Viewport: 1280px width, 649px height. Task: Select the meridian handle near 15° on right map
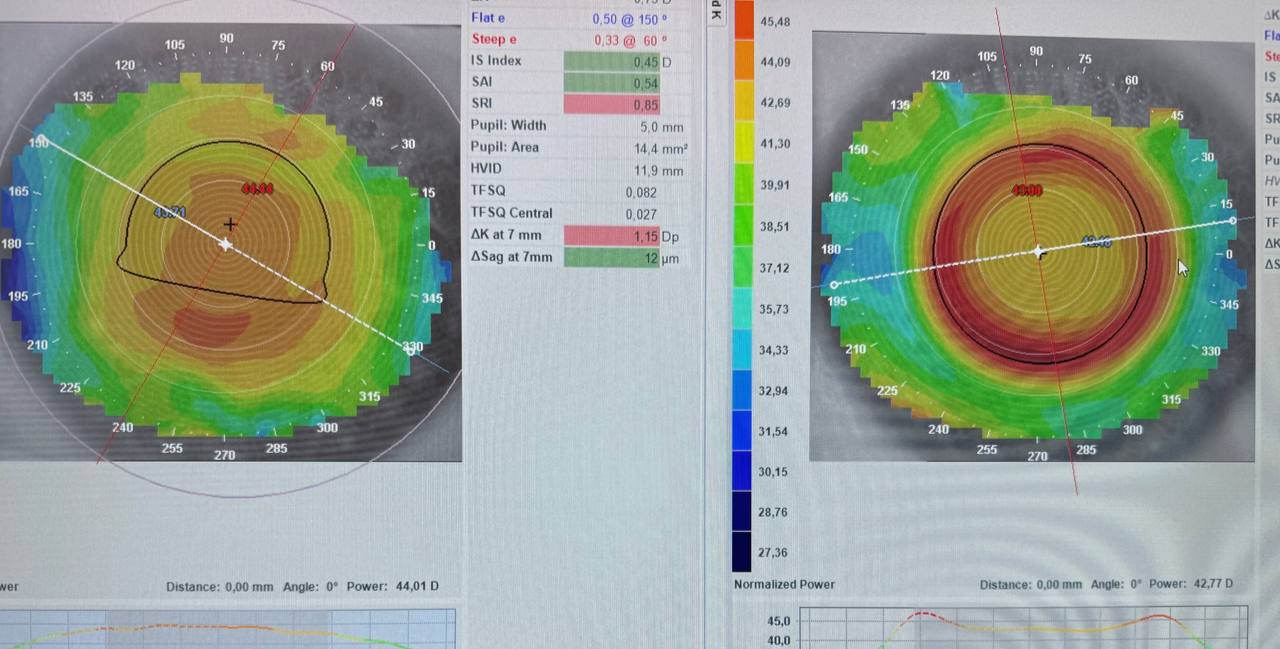[x=1232, y=220]
